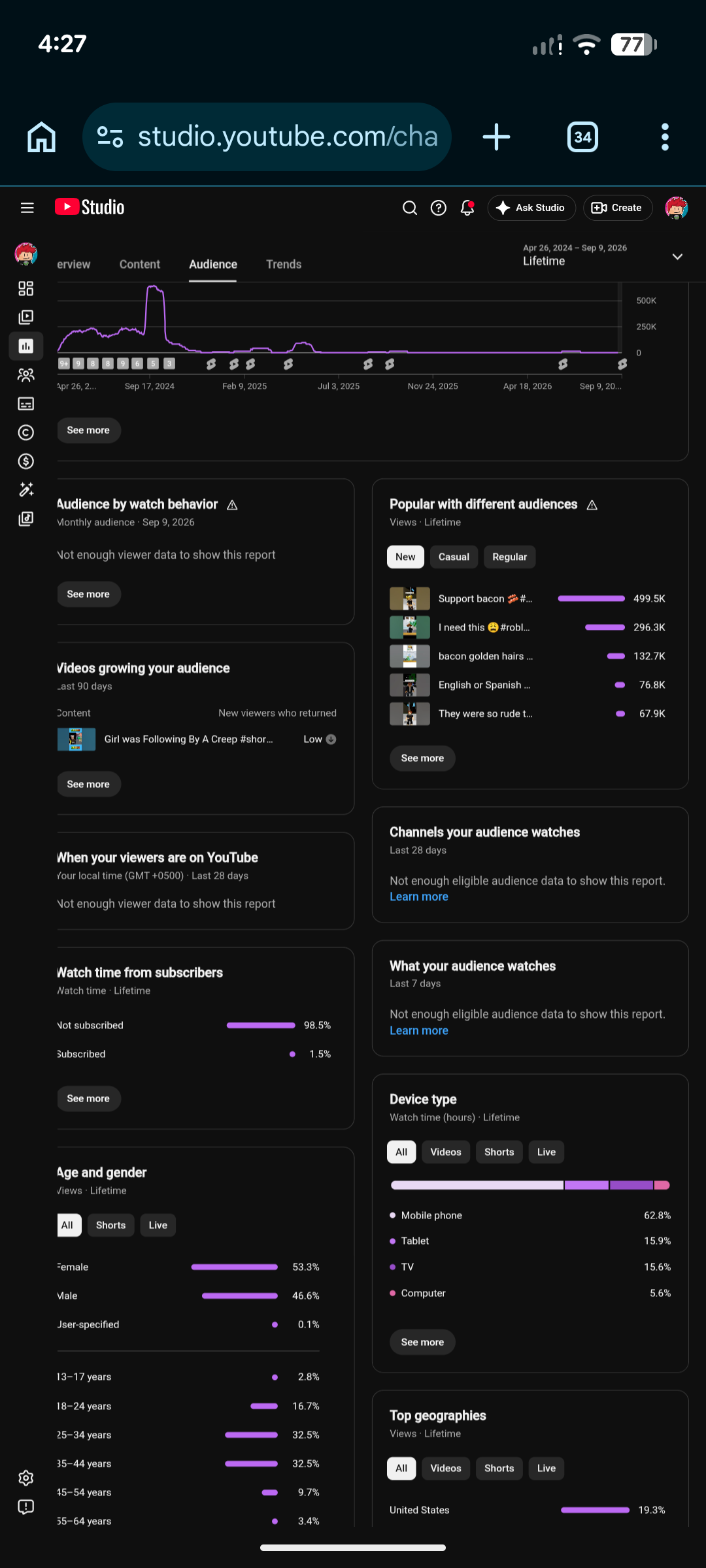Select Shorts chip under Device type
706x1568 pixels.
[x=499, y=1152]
